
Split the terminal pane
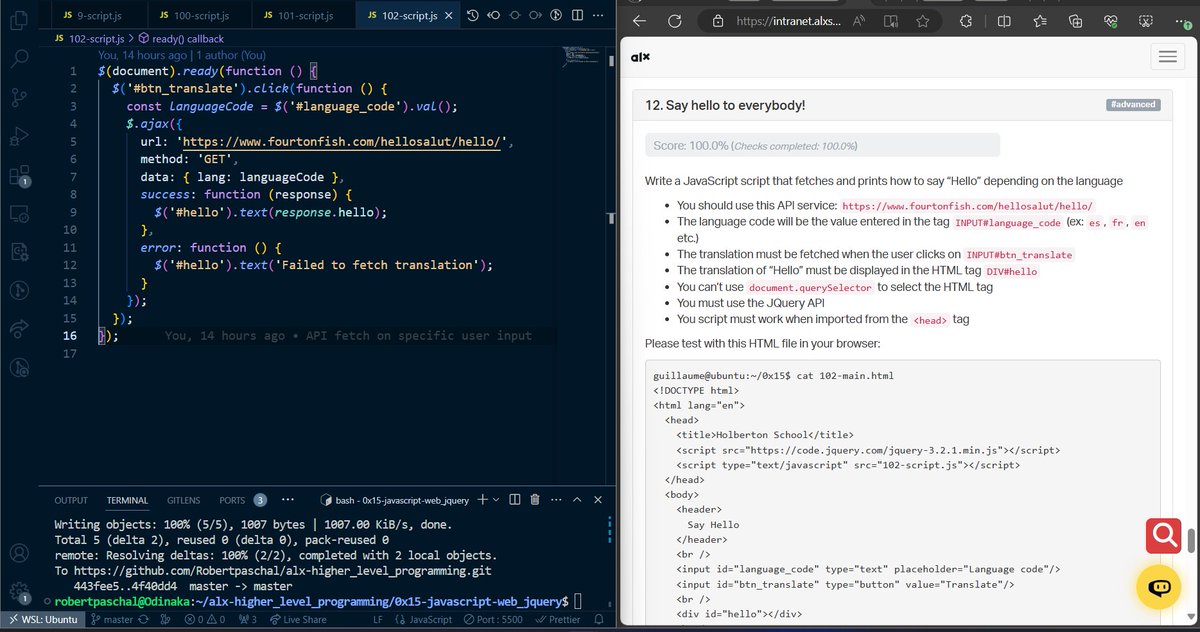point(514,499)
